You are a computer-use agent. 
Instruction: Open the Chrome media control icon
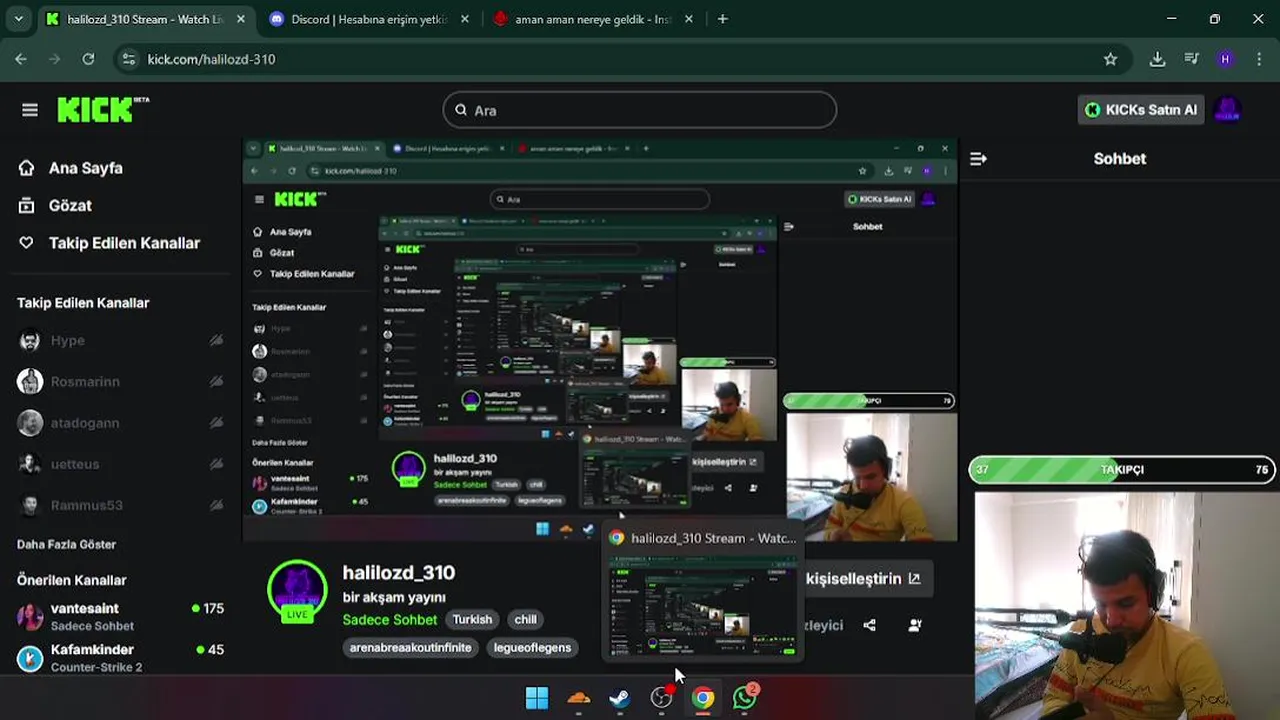click(x=1191, y=59)
